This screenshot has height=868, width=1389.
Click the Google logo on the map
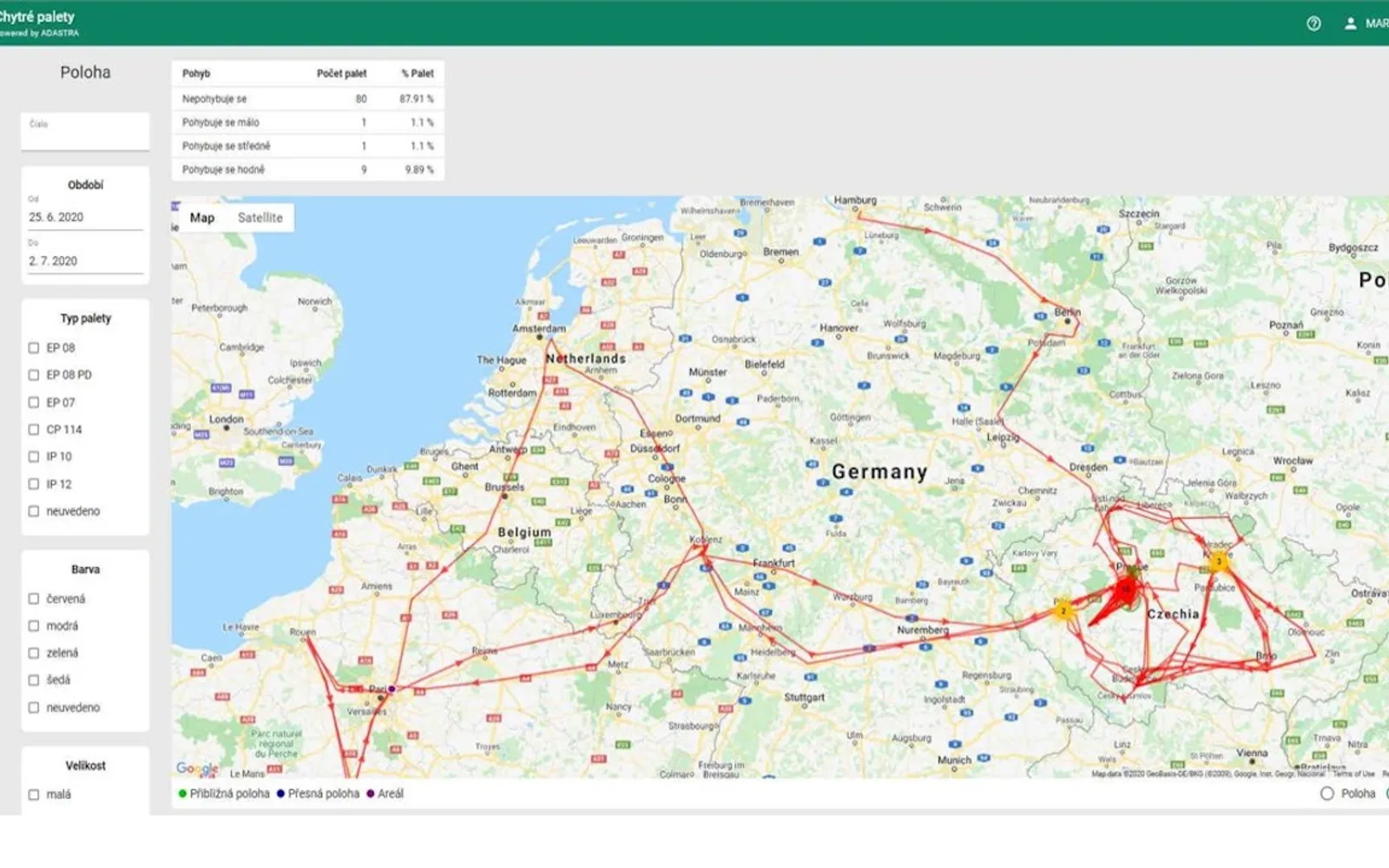[197, 768]
